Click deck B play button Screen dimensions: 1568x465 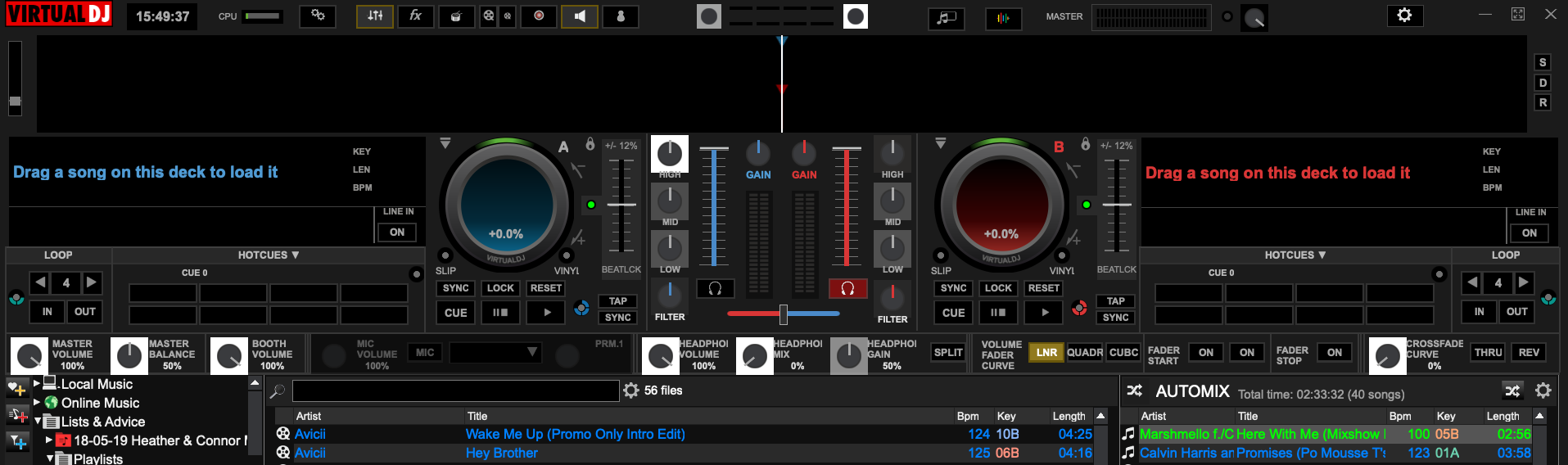[x=1044, y=312]
